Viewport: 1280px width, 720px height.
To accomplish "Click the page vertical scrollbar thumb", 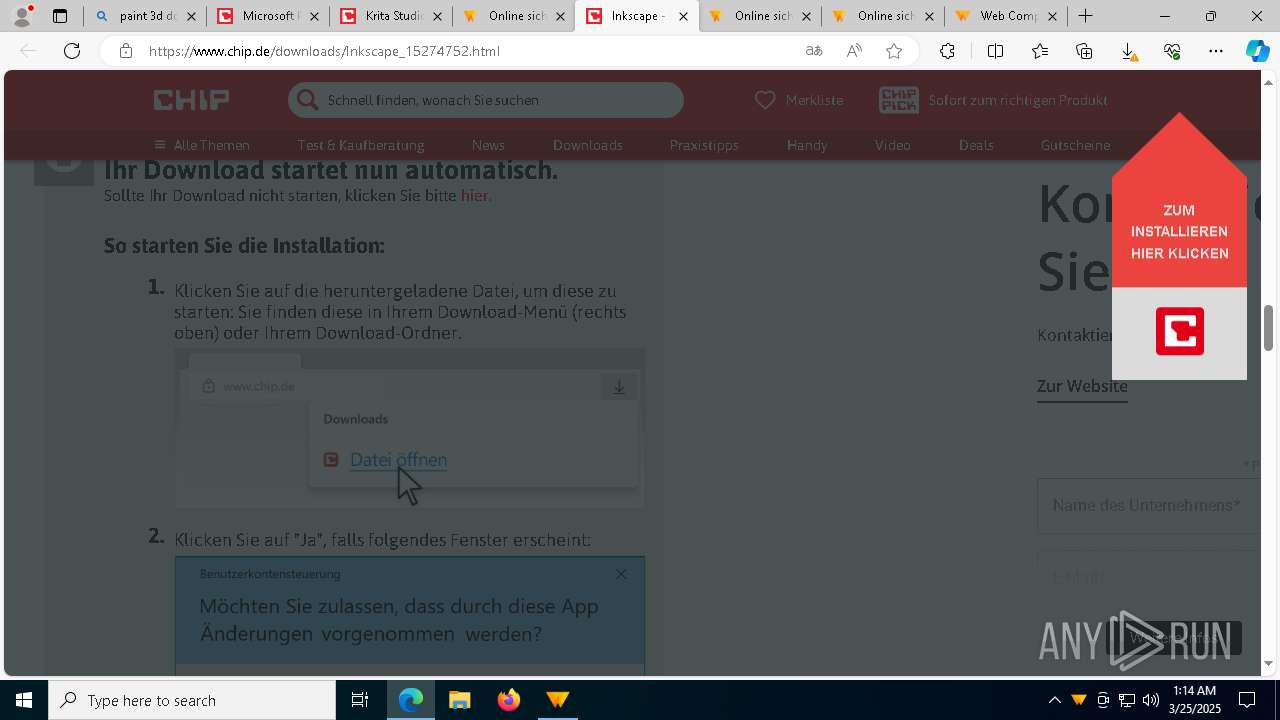I will 1269,328.
